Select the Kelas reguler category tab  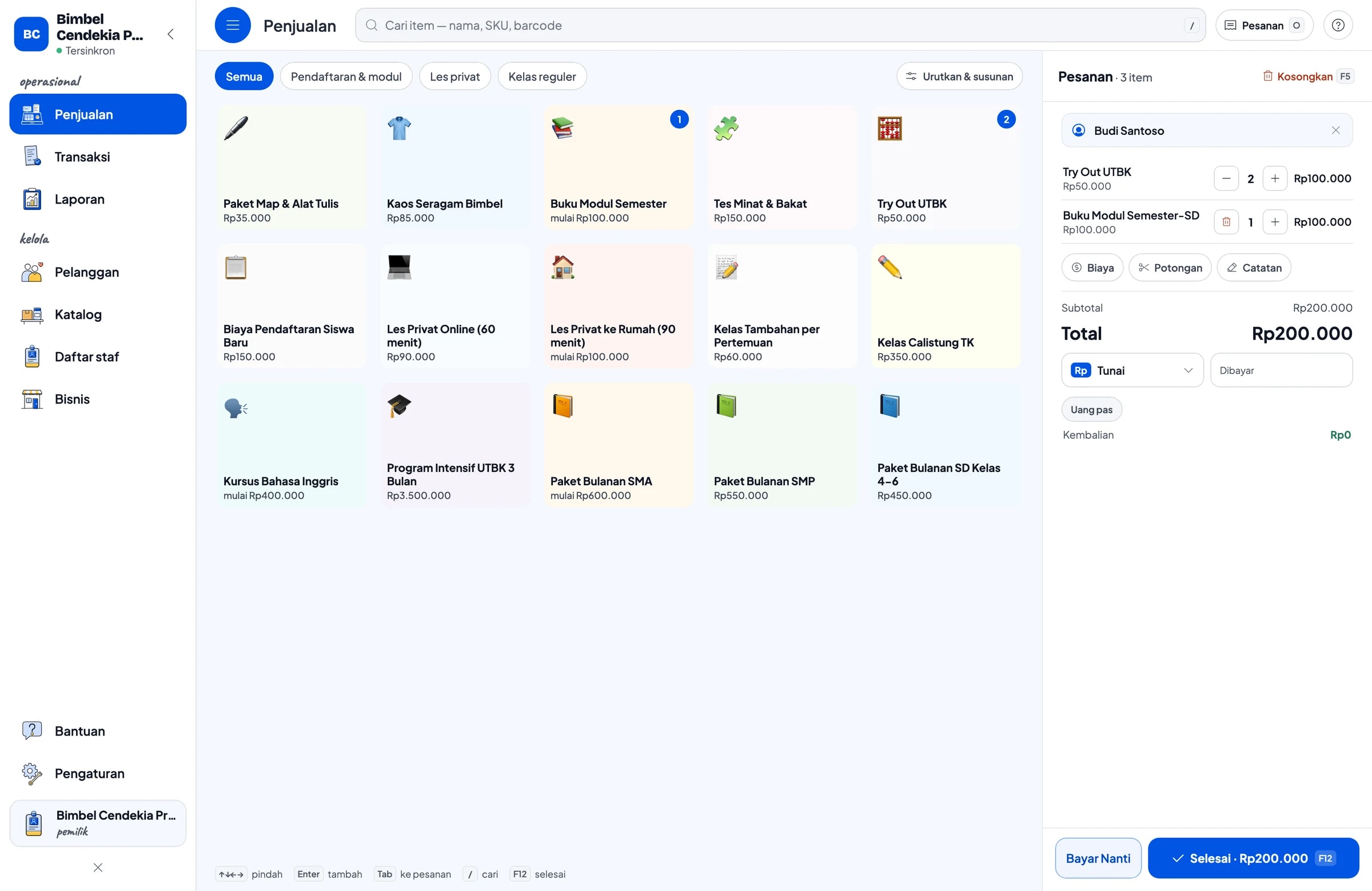pos(542,77)
